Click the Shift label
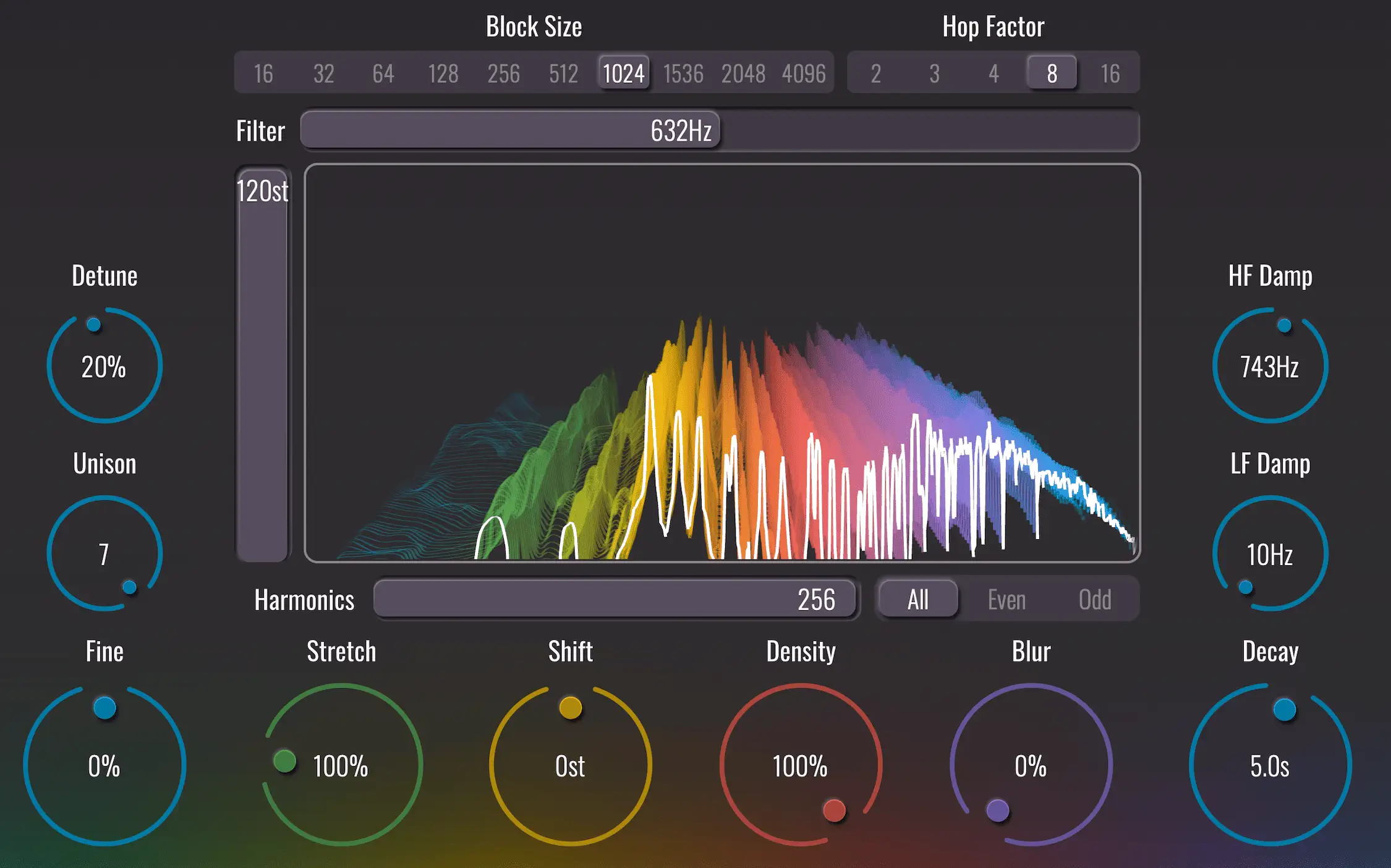Image resolution: width=1391 pixels, height=868 pixels. 571,652
